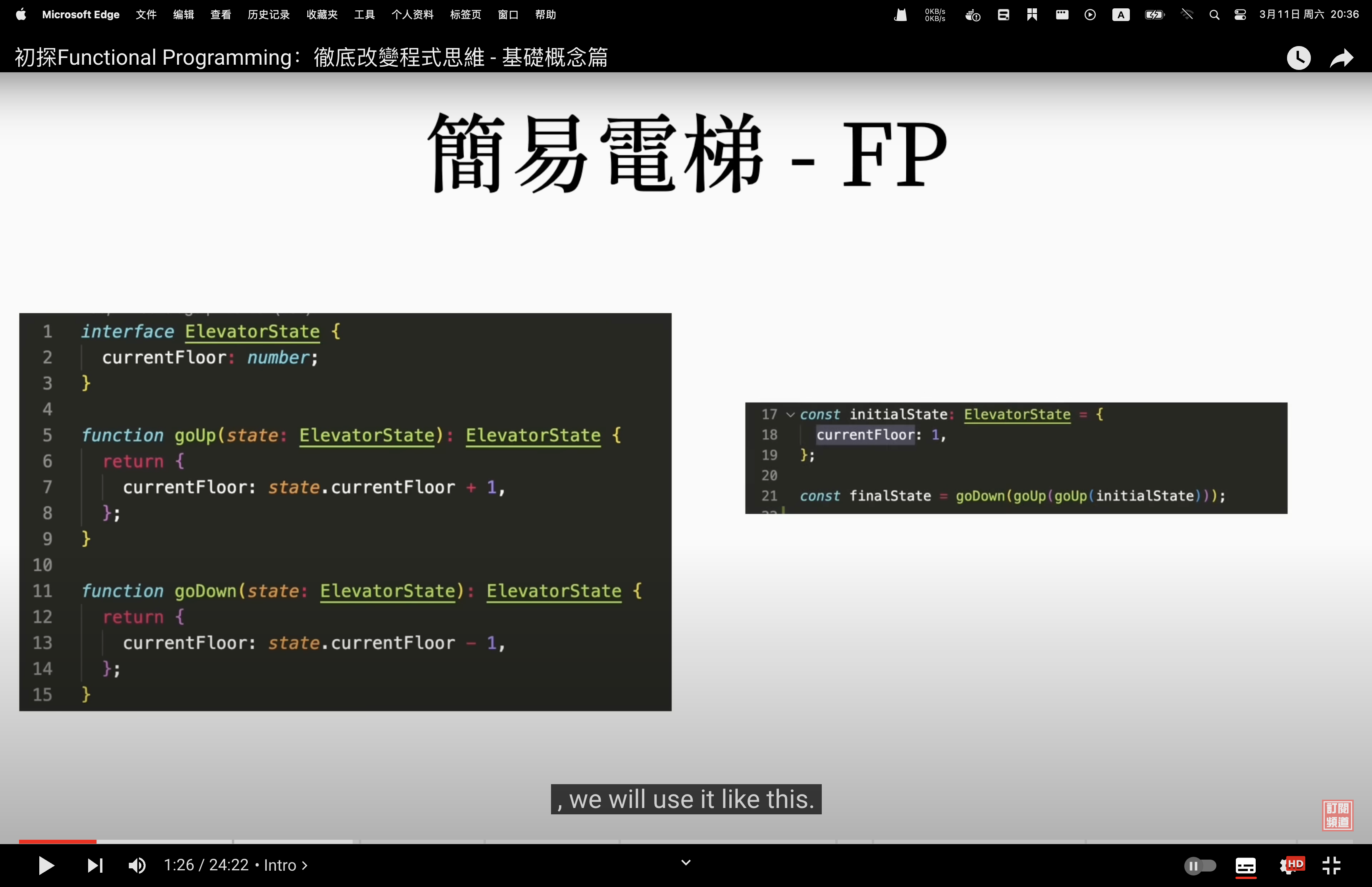This screenshot has width=1372, height=887.
Task: Open the Microsoft Edge app menu
Action: click(x=81, y=14)
